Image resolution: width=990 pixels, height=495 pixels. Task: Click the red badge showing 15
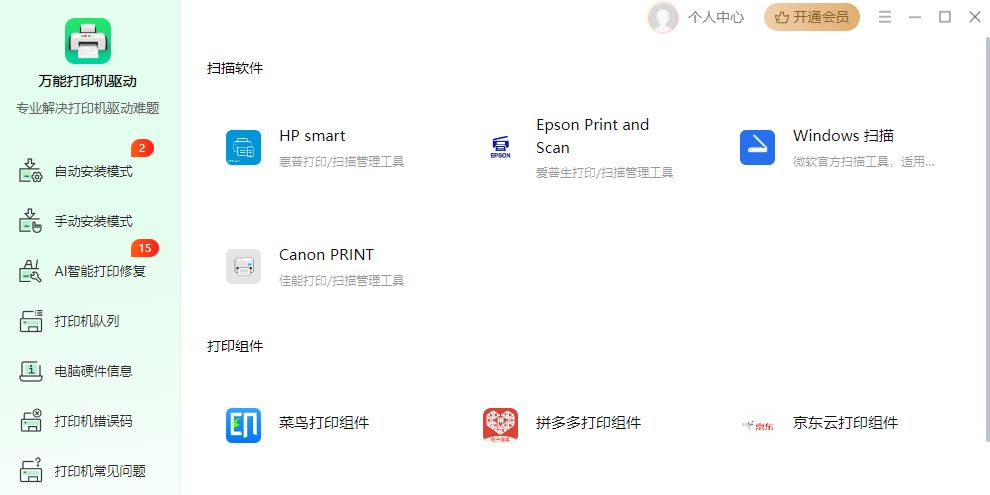pyautogui.click(x=145, y=248)
